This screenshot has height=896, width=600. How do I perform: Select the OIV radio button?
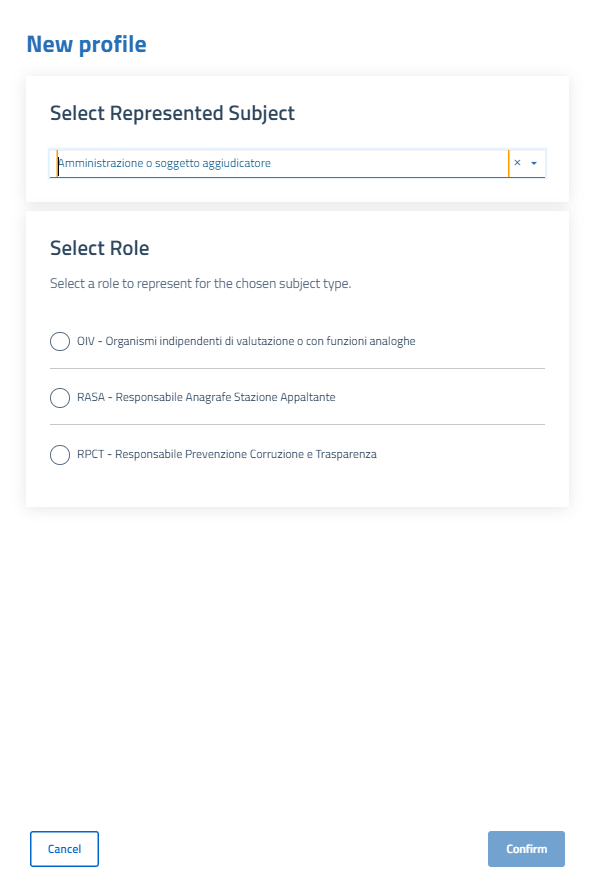coord(60,341)
